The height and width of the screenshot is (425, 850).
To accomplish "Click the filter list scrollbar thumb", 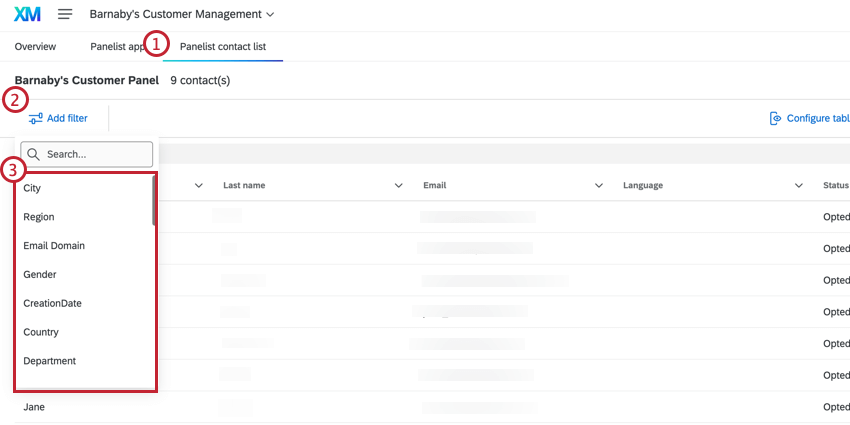I will point(154,201).
